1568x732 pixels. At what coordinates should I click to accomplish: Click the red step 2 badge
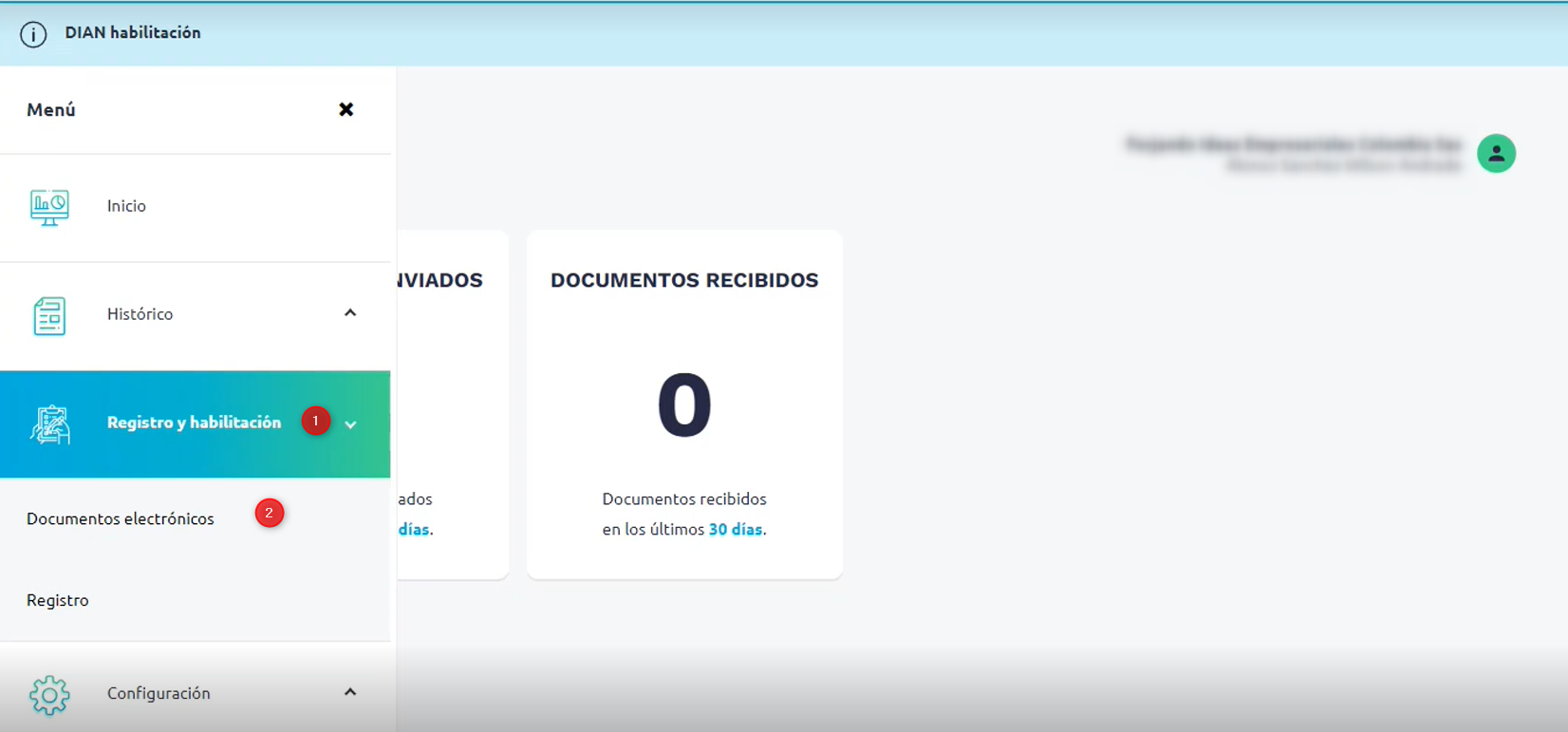pyautogui.click(x=270, y=513)
